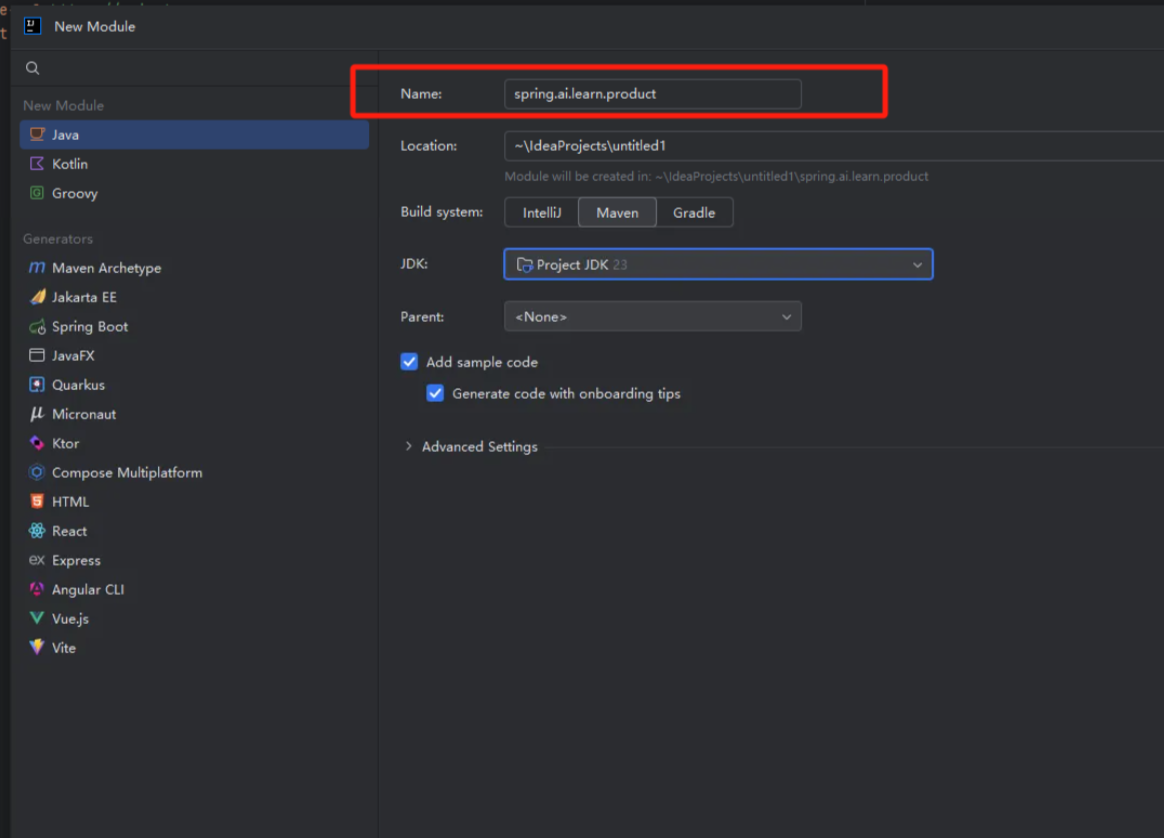Choose the Quarkus generator
The height and width of the screenshot is (838, 1164).
[x=194, y=384]
